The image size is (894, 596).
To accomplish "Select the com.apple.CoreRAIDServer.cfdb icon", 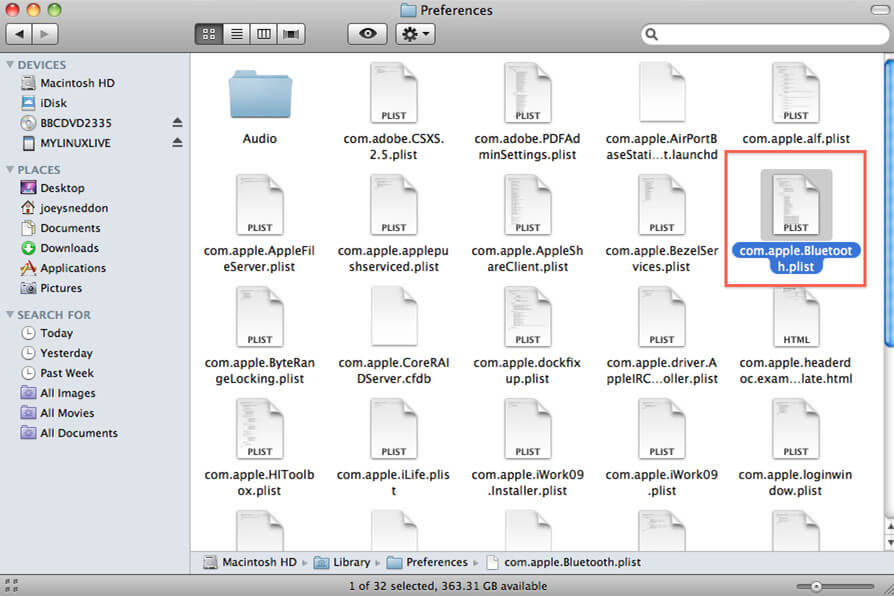I will point(394,317).
